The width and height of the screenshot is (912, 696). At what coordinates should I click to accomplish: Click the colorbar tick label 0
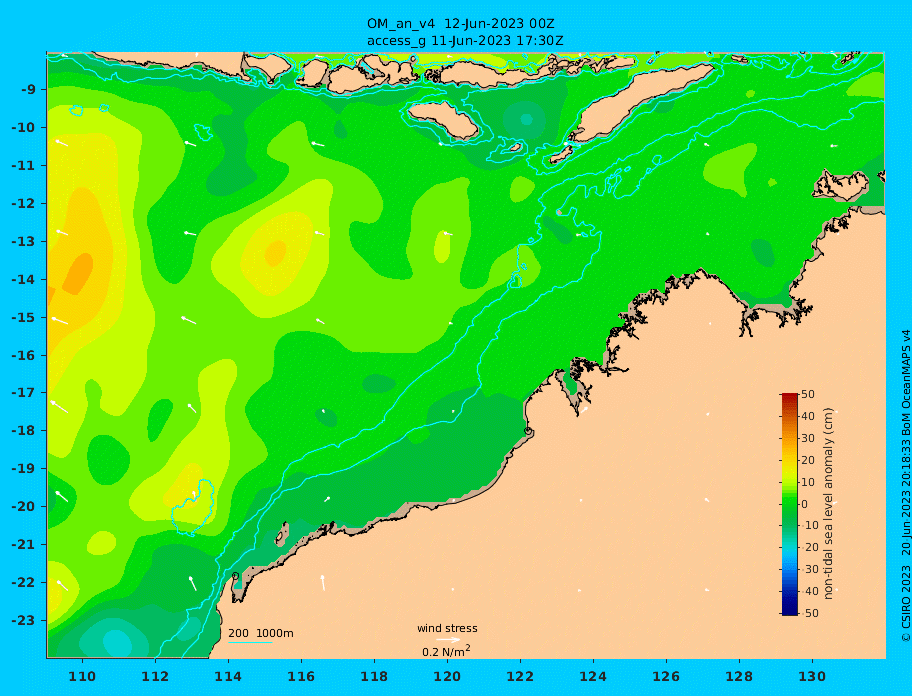pyautogui.click(x=804, y=504)
